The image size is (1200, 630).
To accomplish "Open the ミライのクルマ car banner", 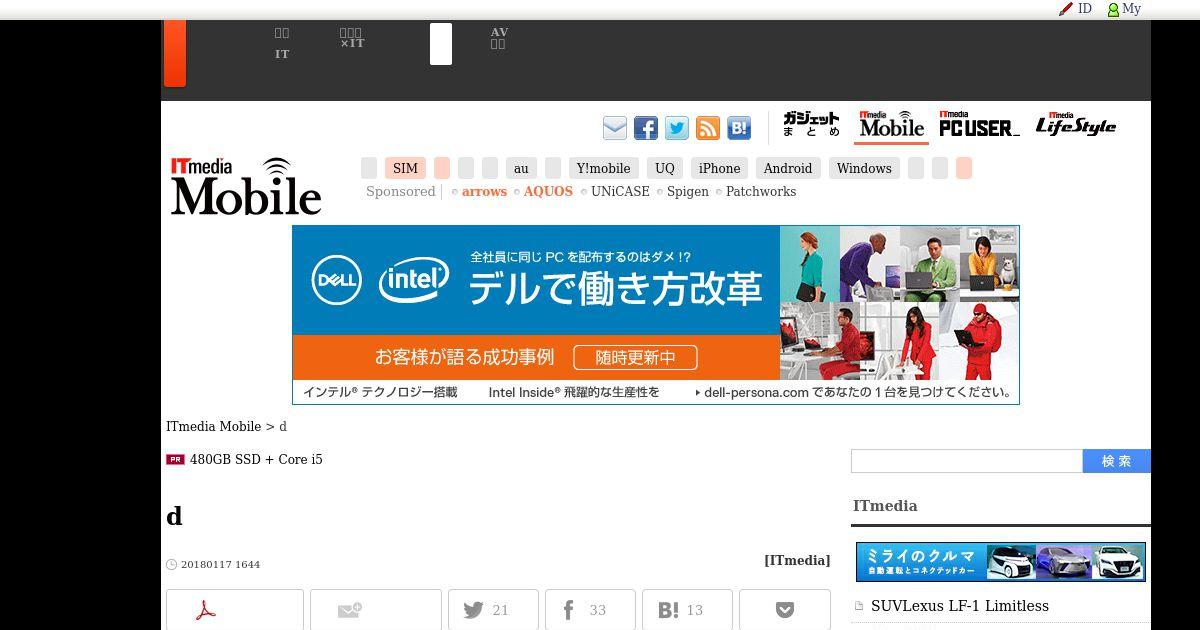I will [1001, 562].
